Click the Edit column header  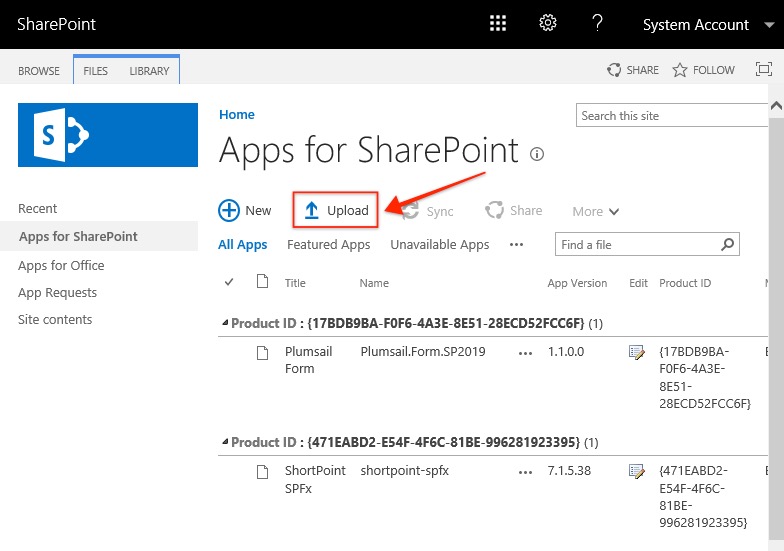638,283
